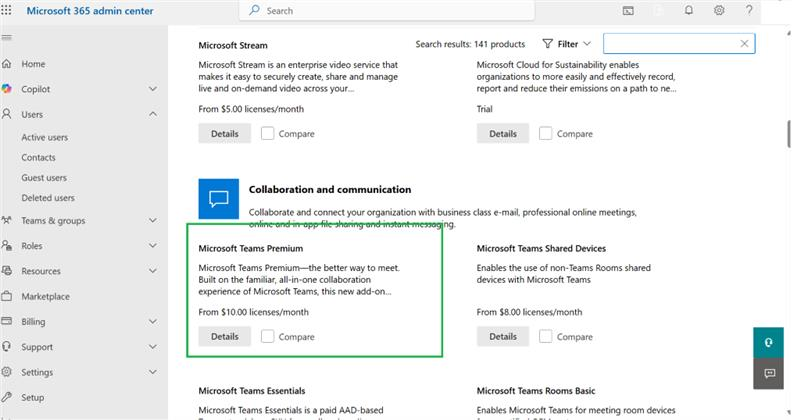Go to Contacts in sidebar
This screenshot has width=800, height=420.
[x=38, y=158]
